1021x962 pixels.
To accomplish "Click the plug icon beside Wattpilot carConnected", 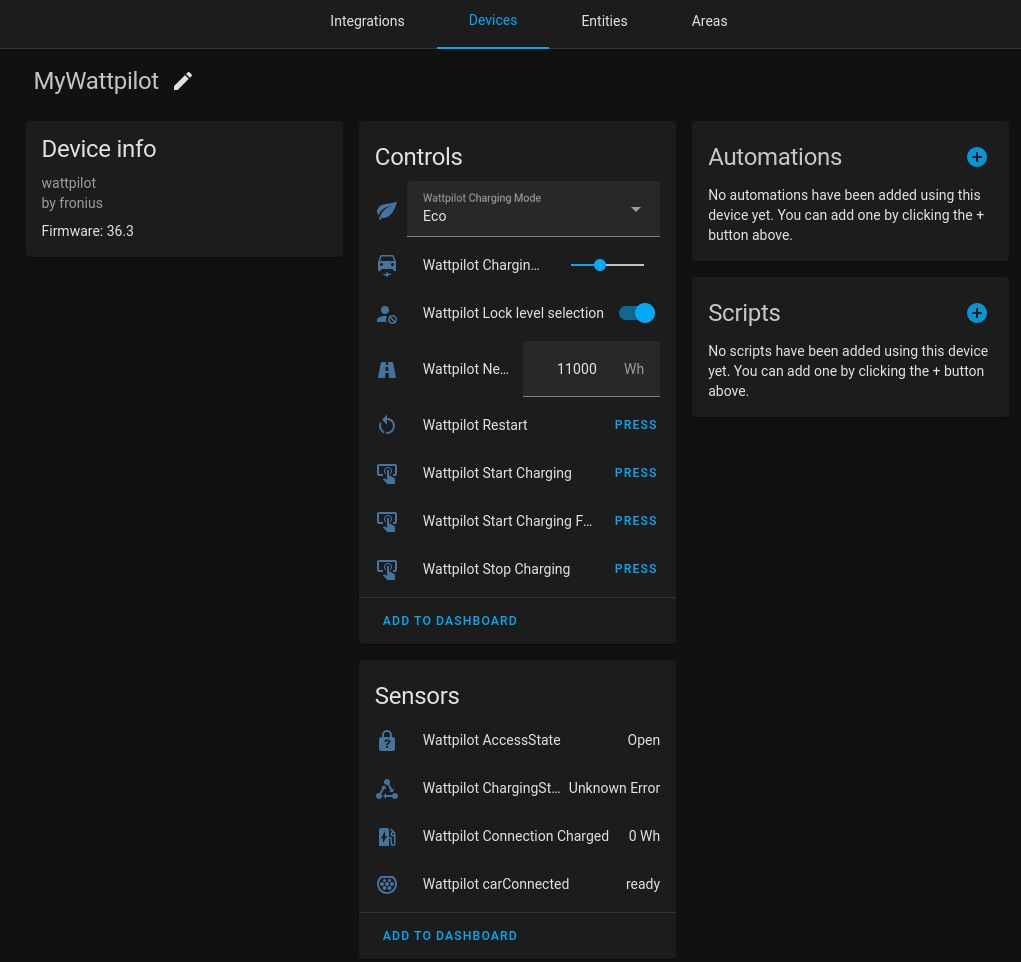I will coord(387,884).
